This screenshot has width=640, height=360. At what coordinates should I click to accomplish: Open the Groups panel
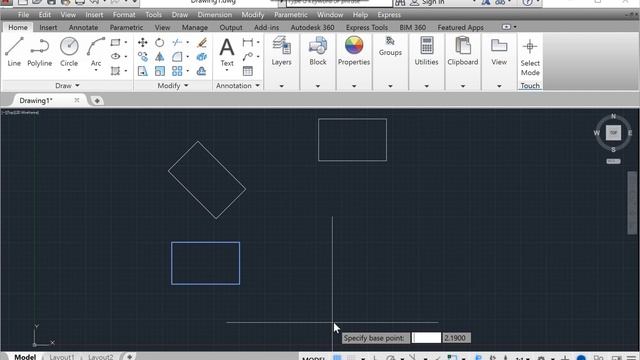pyautogui.click(x=390, y=46)
